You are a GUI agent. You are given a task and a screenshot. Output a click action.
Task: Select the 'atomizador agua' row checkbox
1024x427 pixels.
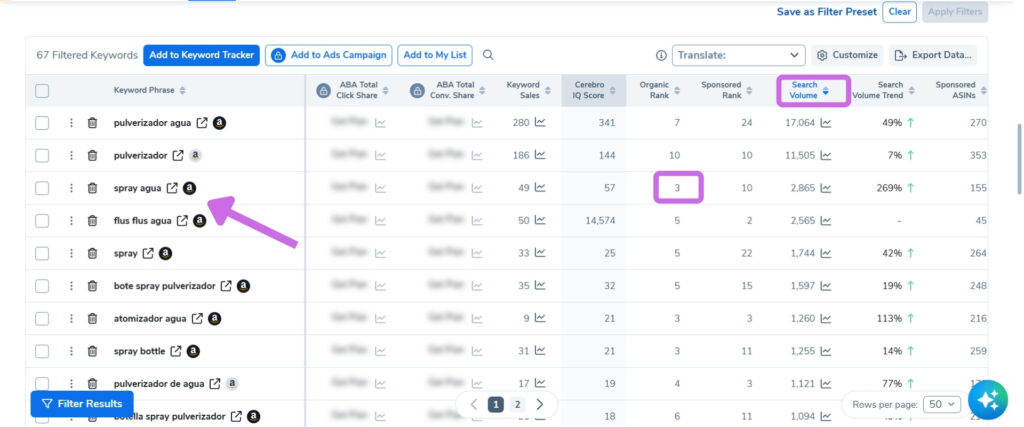(42, 319)
